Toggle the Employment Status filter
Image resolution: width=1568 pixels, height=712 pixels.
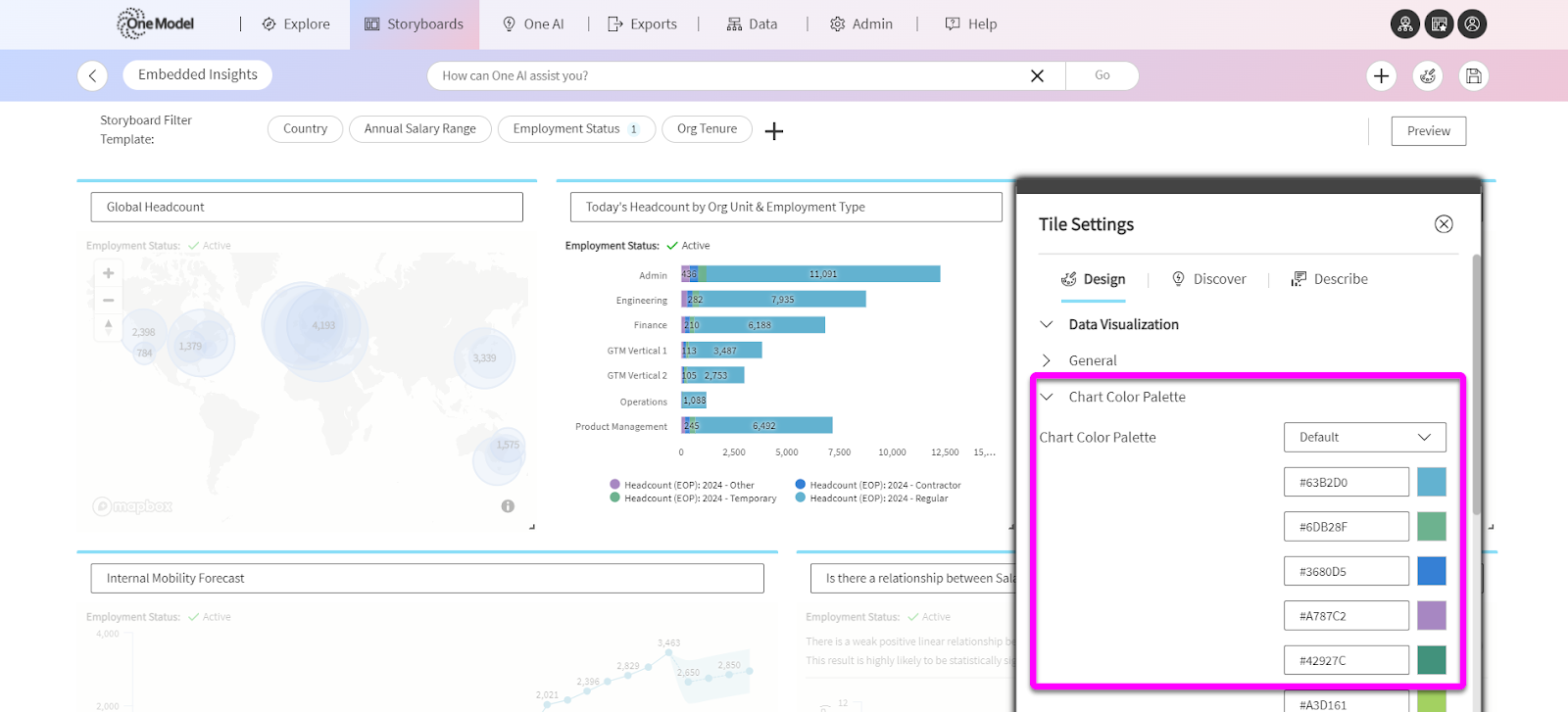click(x=575, y=129)
